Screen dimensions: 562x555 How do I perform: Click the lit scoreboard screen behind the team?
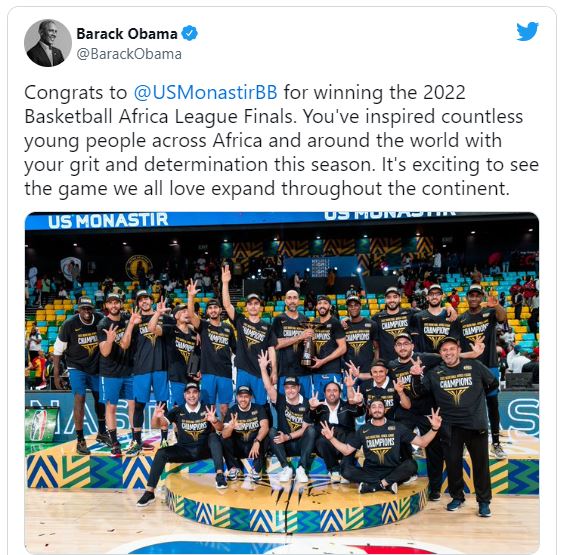[320, 267]
